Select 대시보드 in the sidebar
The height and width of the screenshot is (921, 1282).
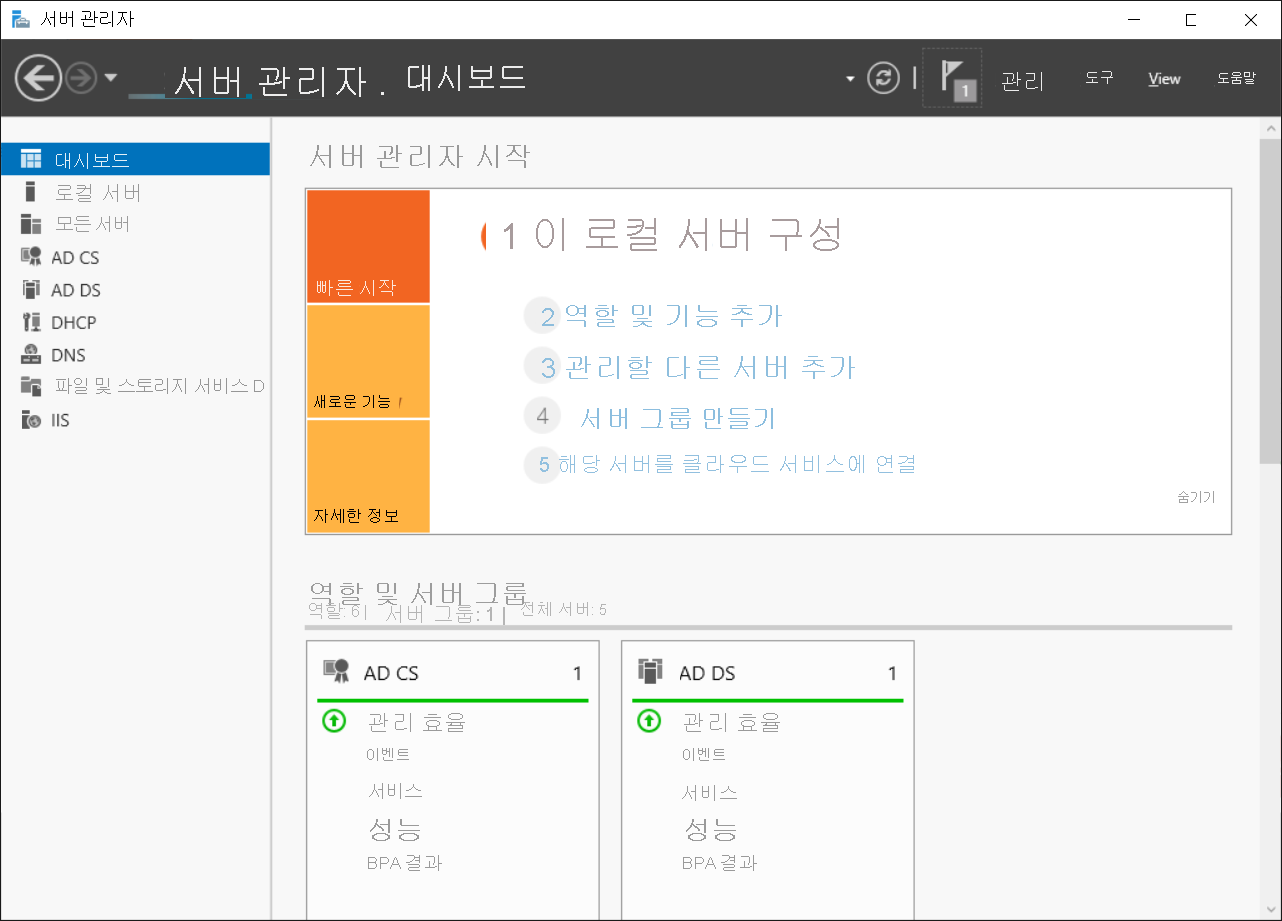pos(135,159)
